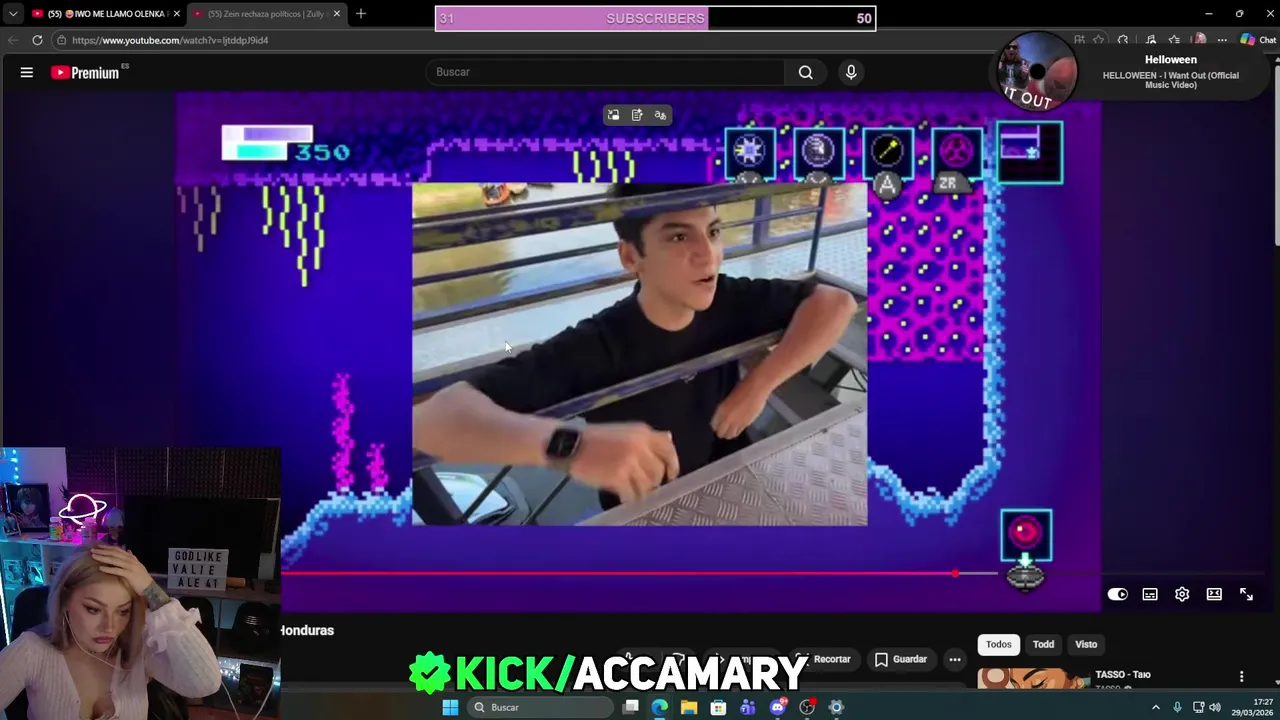Select the Visto filter chip
The width and height of the screenshot is (1280, 720).
click(x=1086, y=644)
